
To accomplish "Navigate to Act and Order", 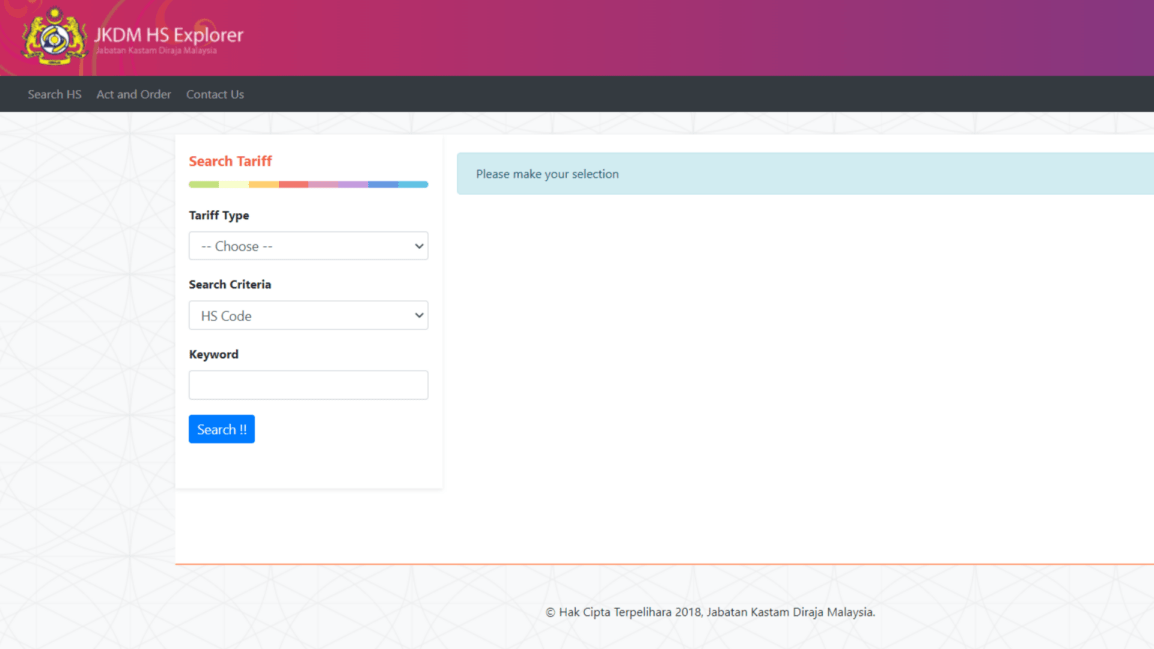I will (x=133, y=93).
